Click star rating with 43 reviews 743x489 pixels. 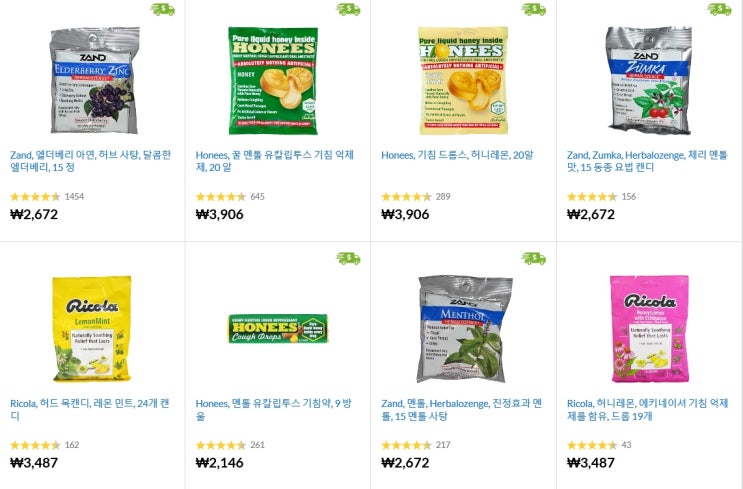(592, 445)
